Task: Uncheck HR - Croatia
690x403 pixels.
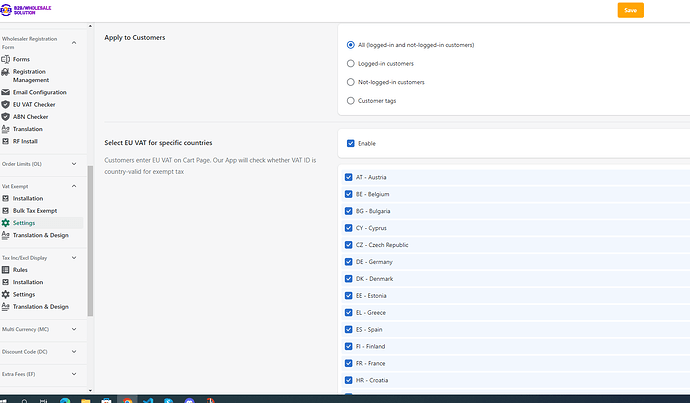Action: pyautogui.click(x=349, y=380)
